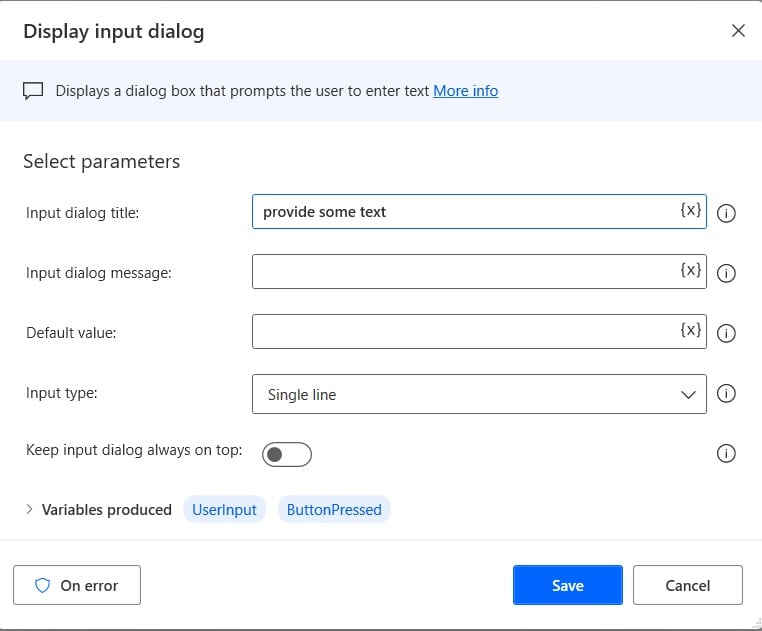Screen dimensions: 762x631
Task: Open On error settings
Action: (x=77, y=585)
